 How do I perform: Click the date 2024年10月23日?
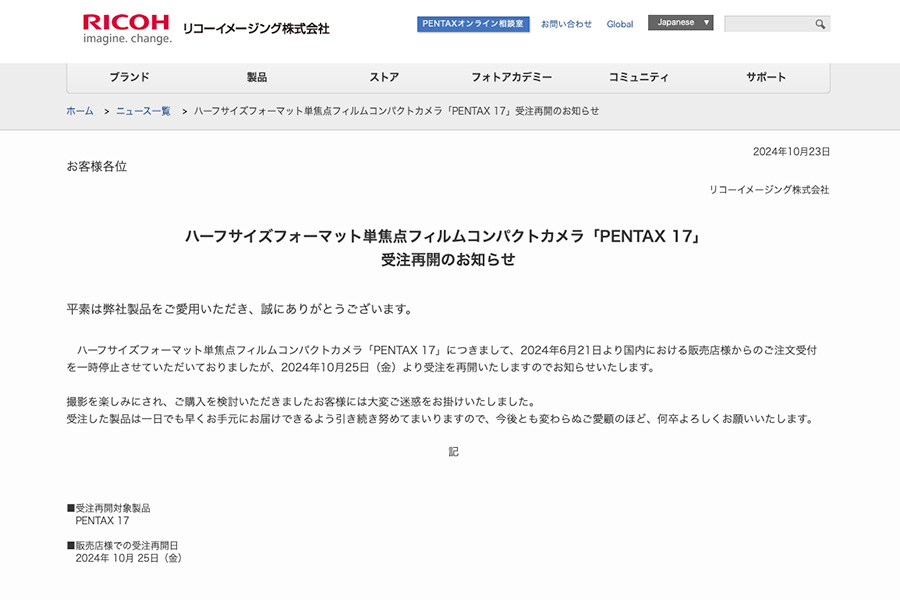coord(792,152)
